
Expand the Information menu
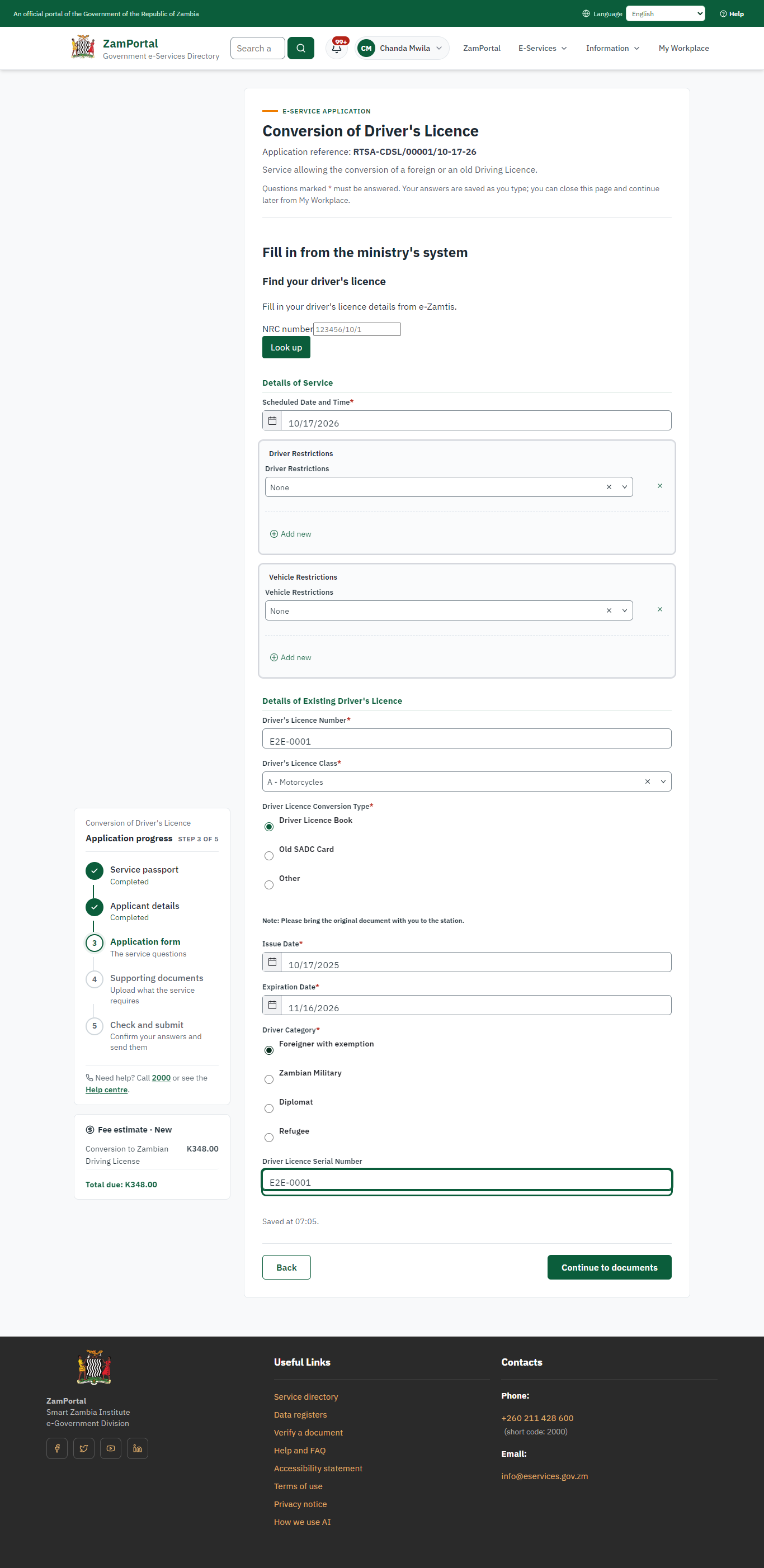coord(612,48)
